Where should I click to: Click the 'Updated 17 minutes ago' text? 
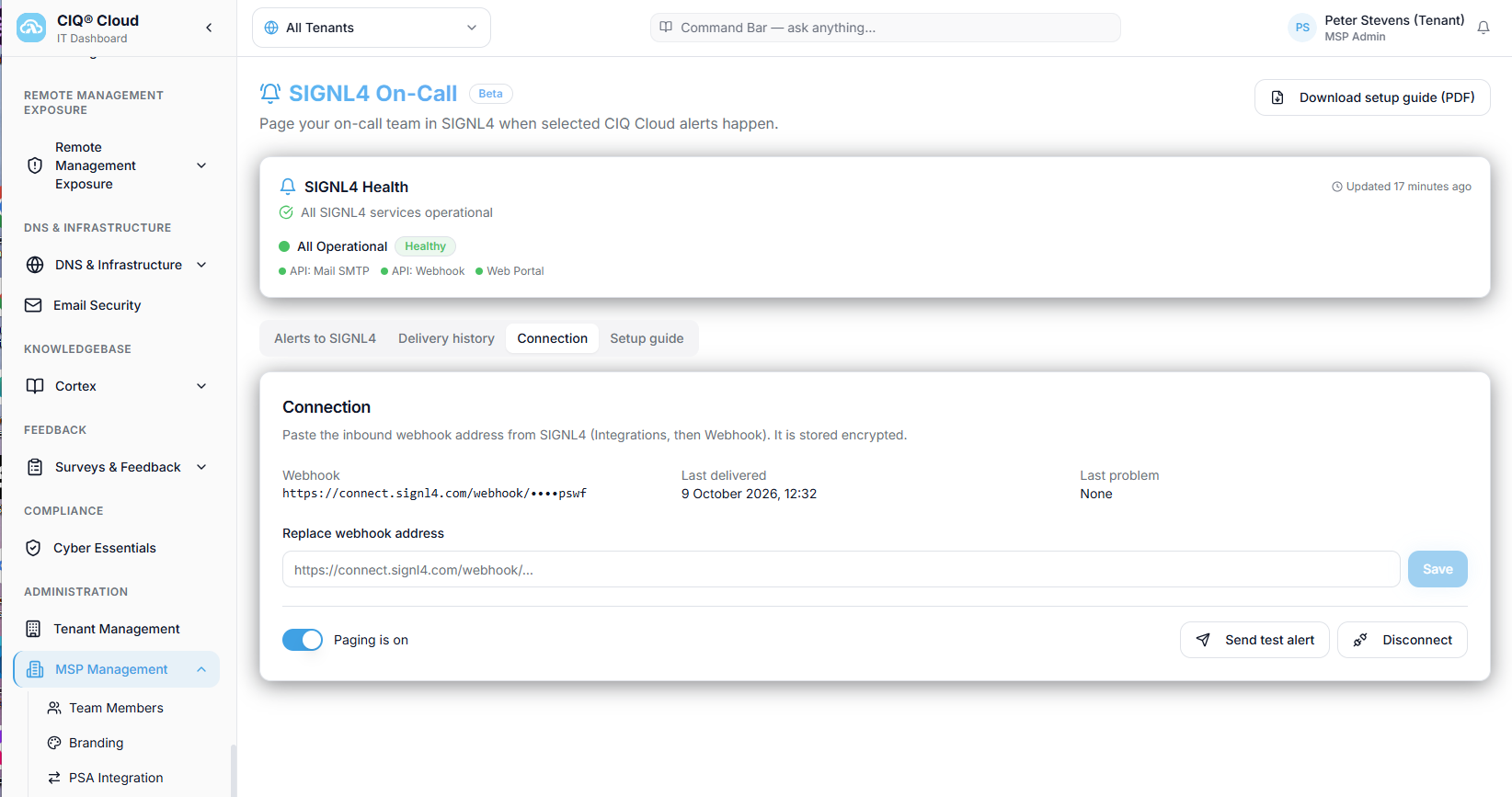[x=1408, y=187]
